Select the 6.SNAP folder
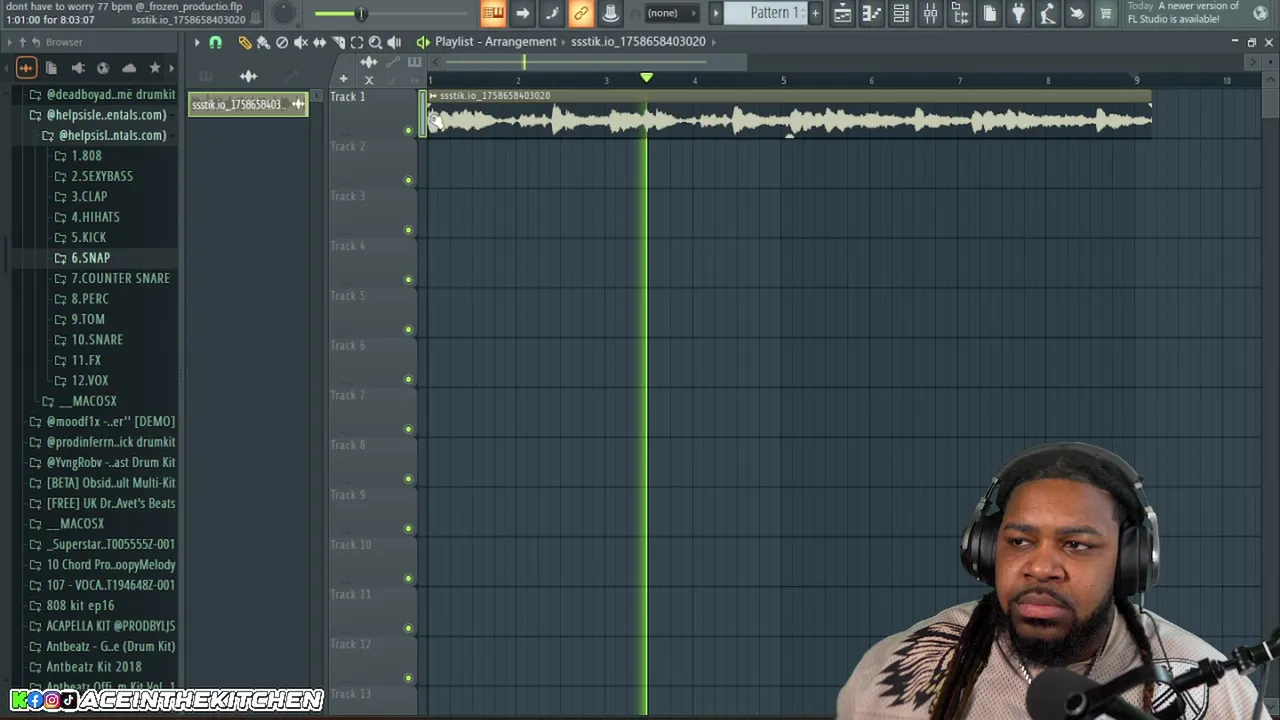Image resolution: width=1280 pixels, height=720 pixels. (82, 258)
